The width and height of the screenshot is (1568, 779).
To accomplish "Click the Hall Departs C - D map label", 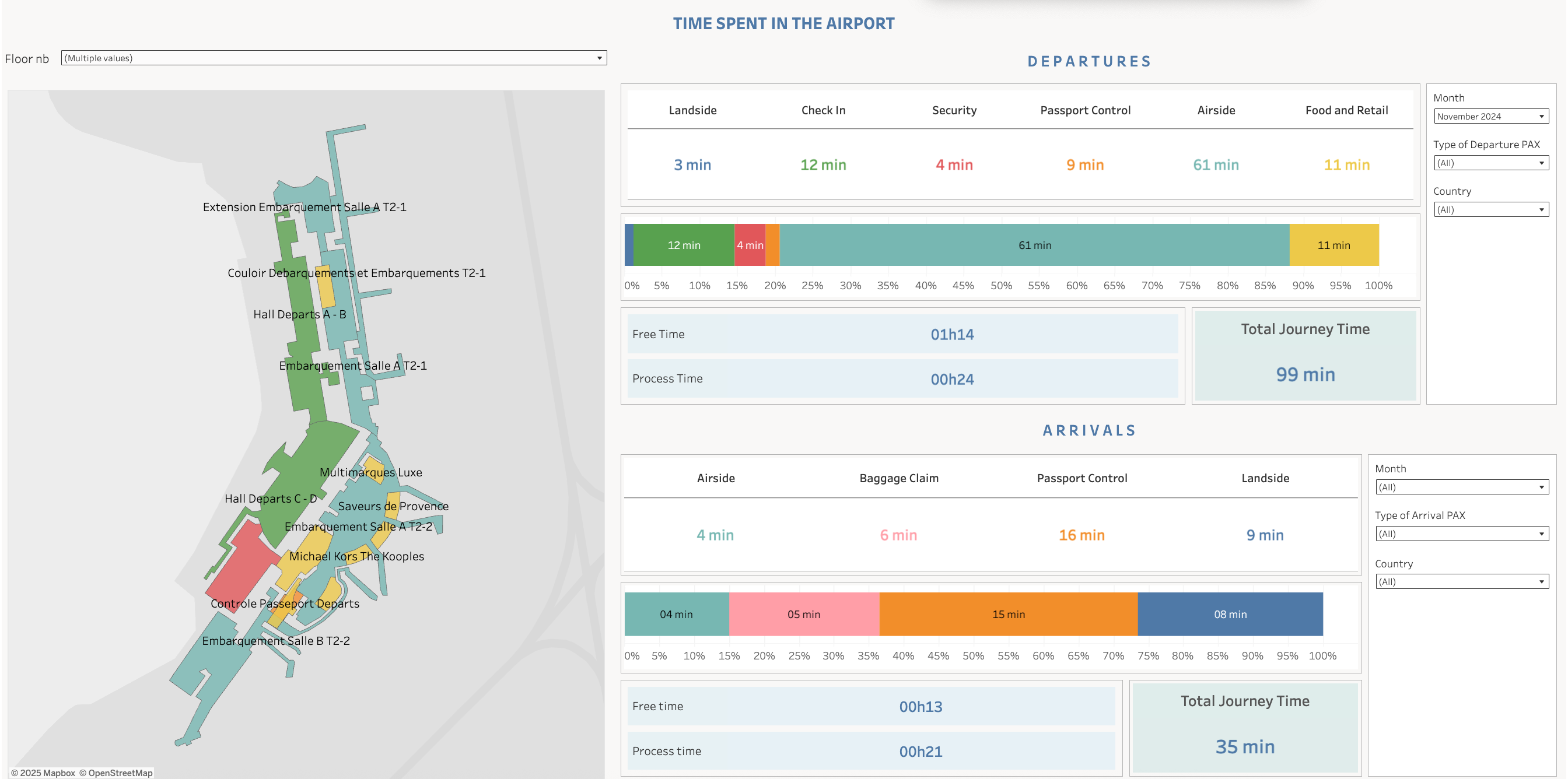I will click(270, 499).
